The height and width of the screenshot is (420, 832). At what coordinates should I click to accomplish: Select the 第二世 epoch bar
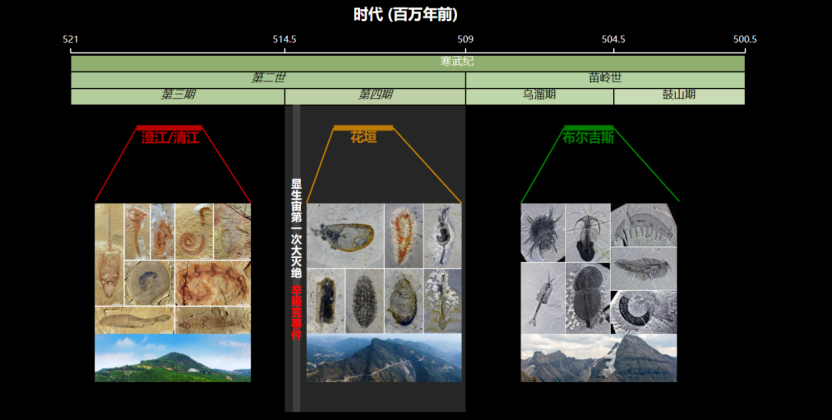(x=267, y=79)
